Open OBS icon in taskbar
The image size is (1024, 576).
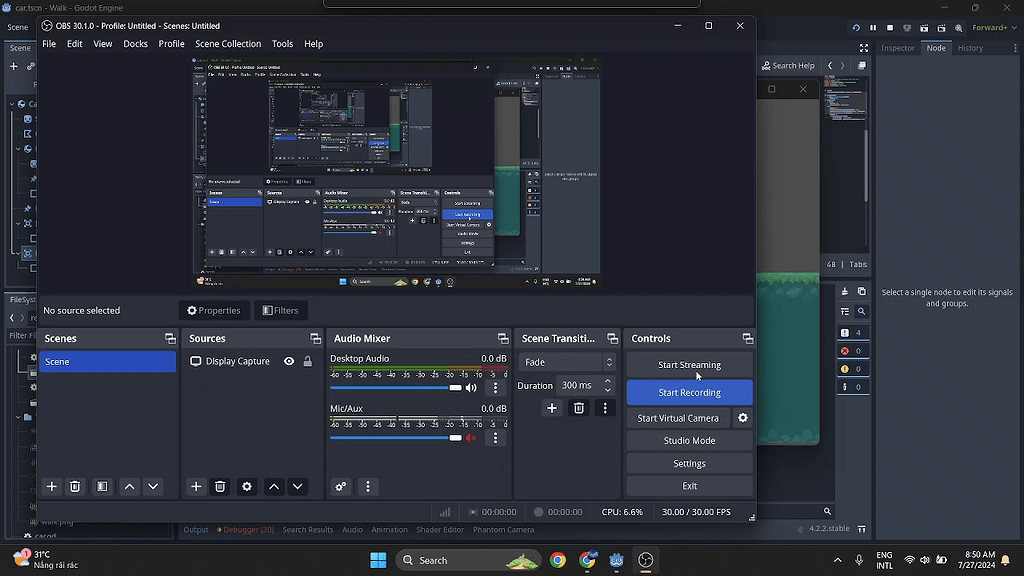coord(645,560)
